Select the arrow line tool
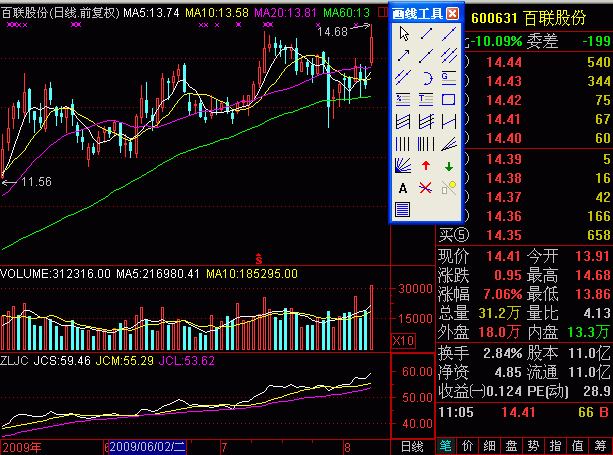Viewport: 613px width, 455px height. tap(403, 56)
